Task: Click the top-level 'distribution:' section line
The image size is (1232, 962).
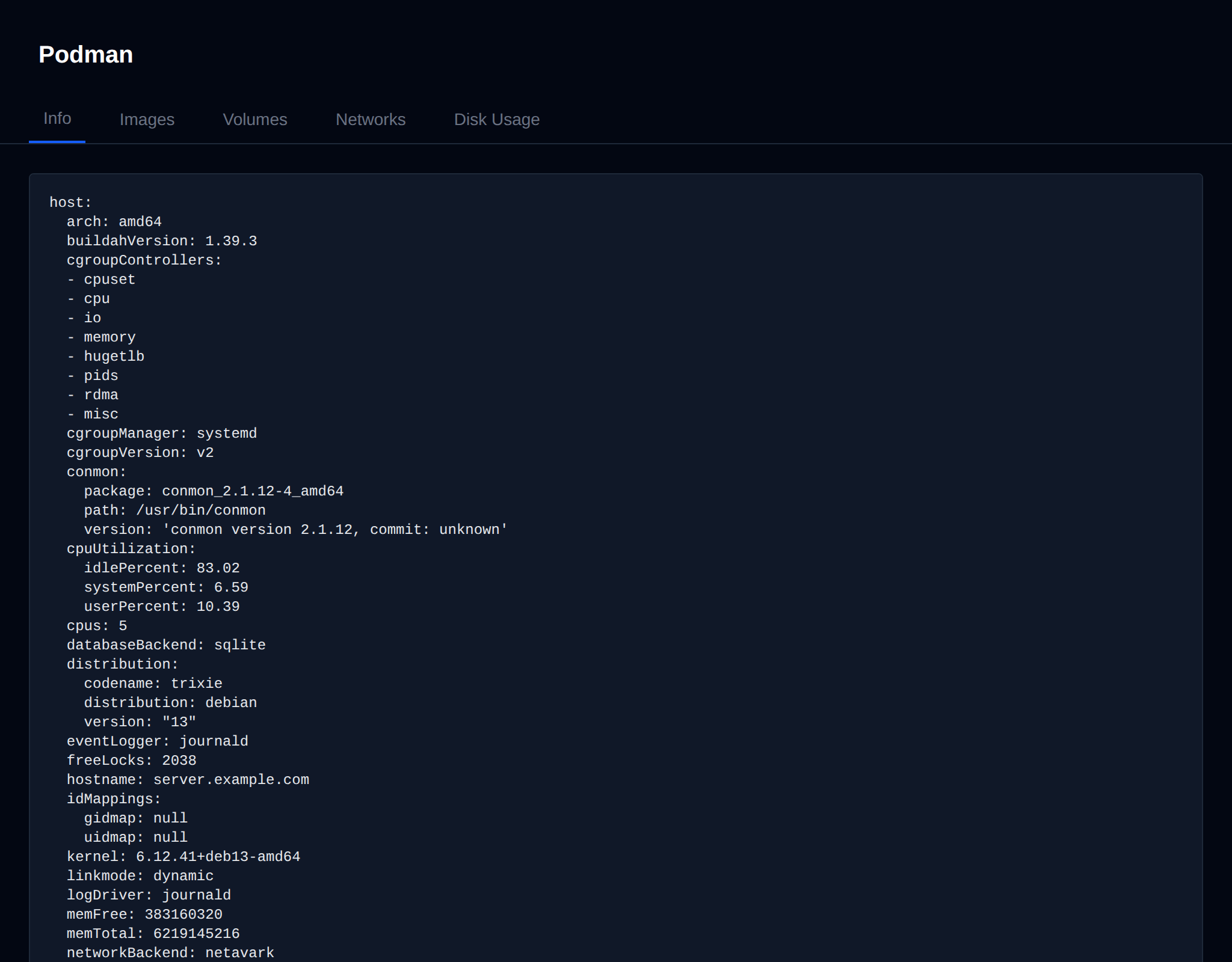Action: [123, 664]
